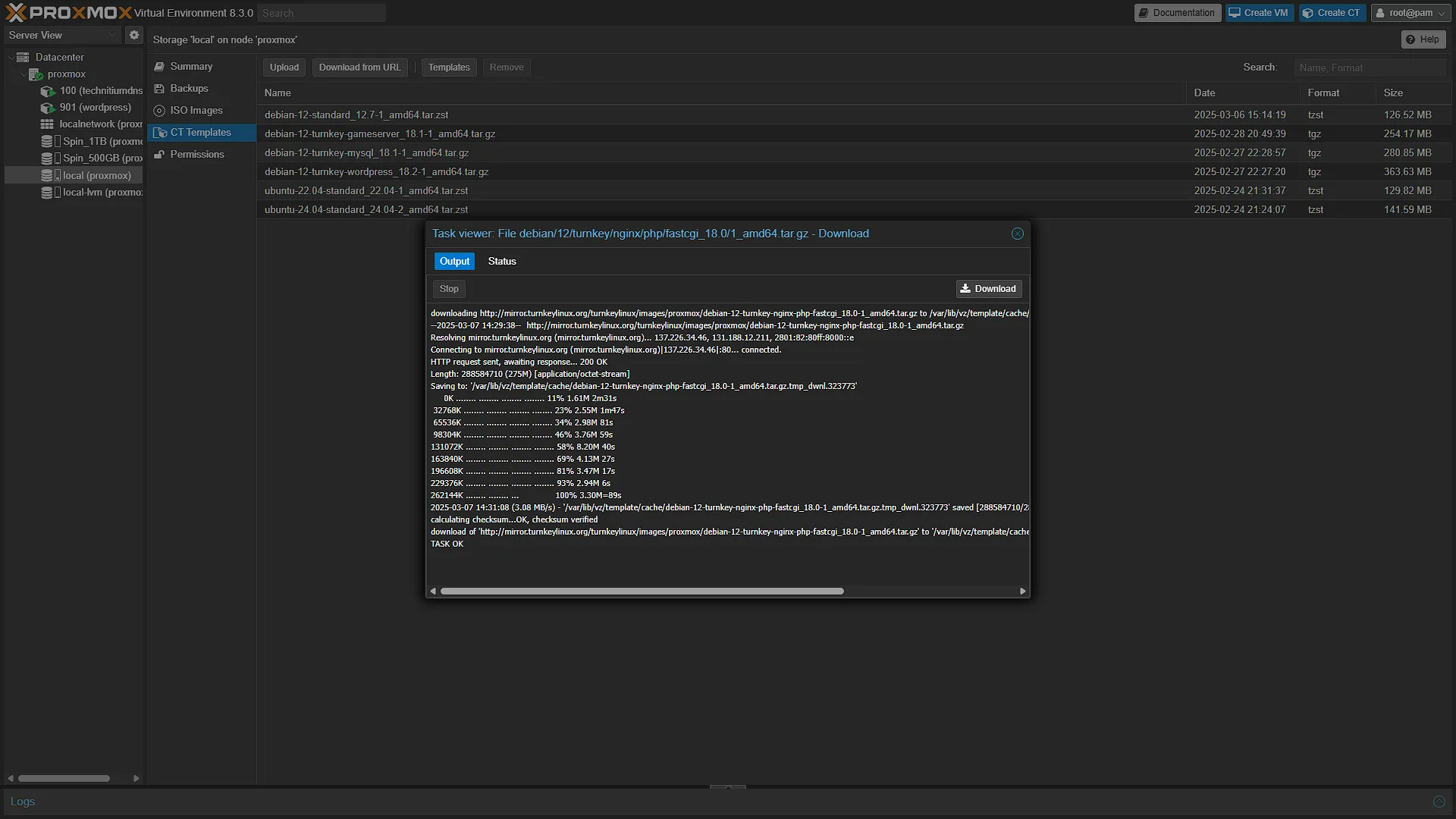
Task: Select the proxmox node
Action: tap(66, 74)
